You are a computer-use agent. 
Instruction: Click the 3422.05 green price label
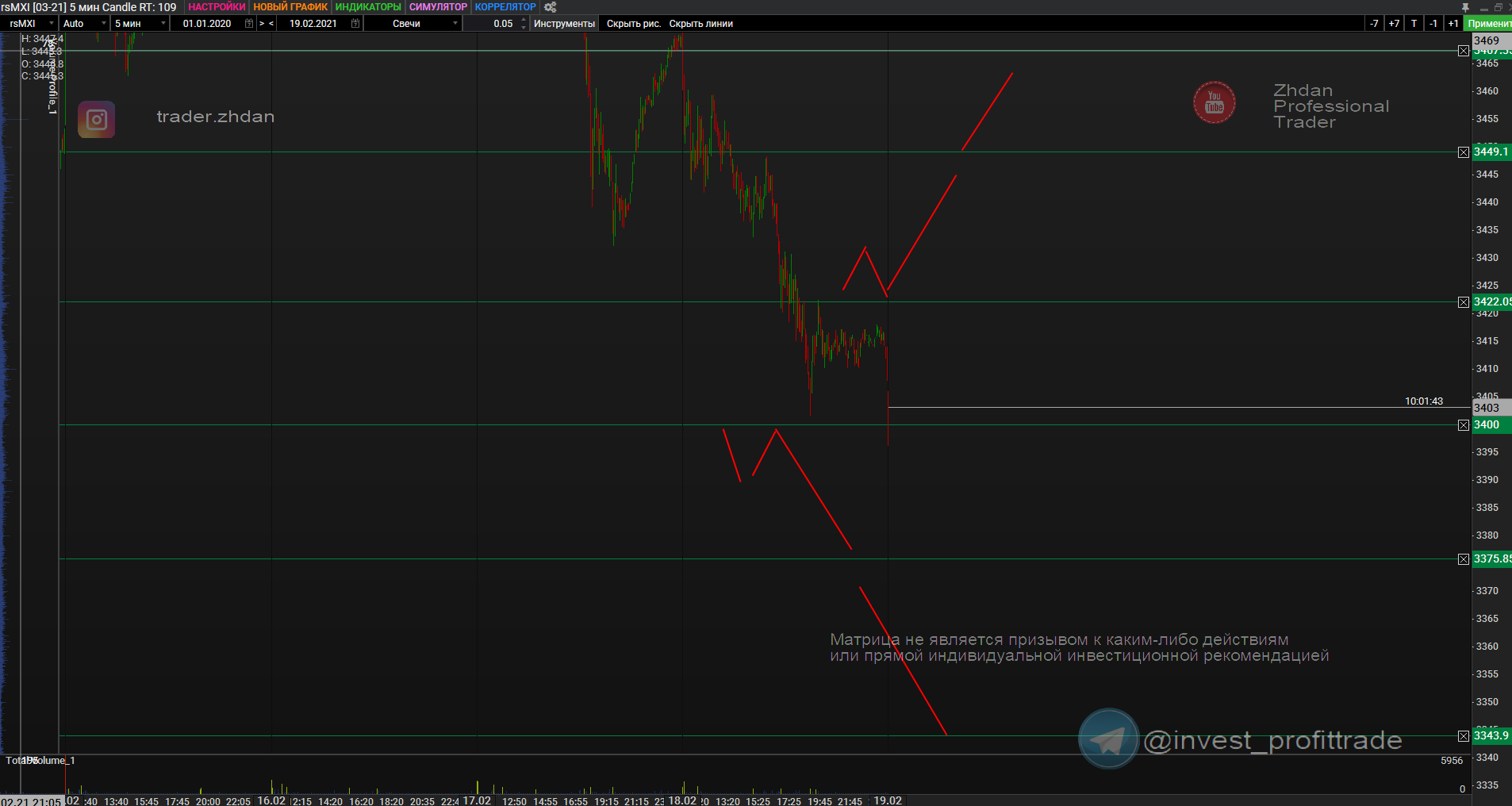tap(1492, 302)
